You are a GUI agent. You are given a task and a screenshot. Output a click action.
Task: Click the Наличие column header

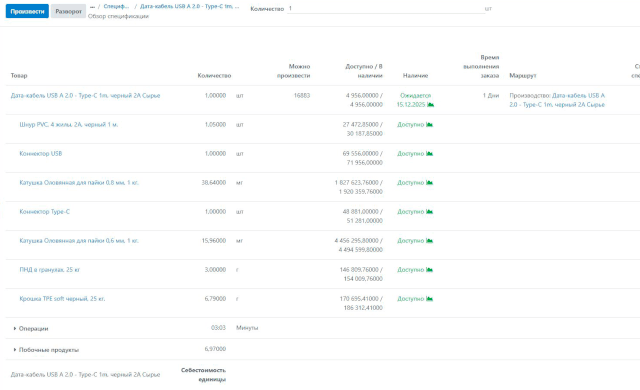point(416,75)
